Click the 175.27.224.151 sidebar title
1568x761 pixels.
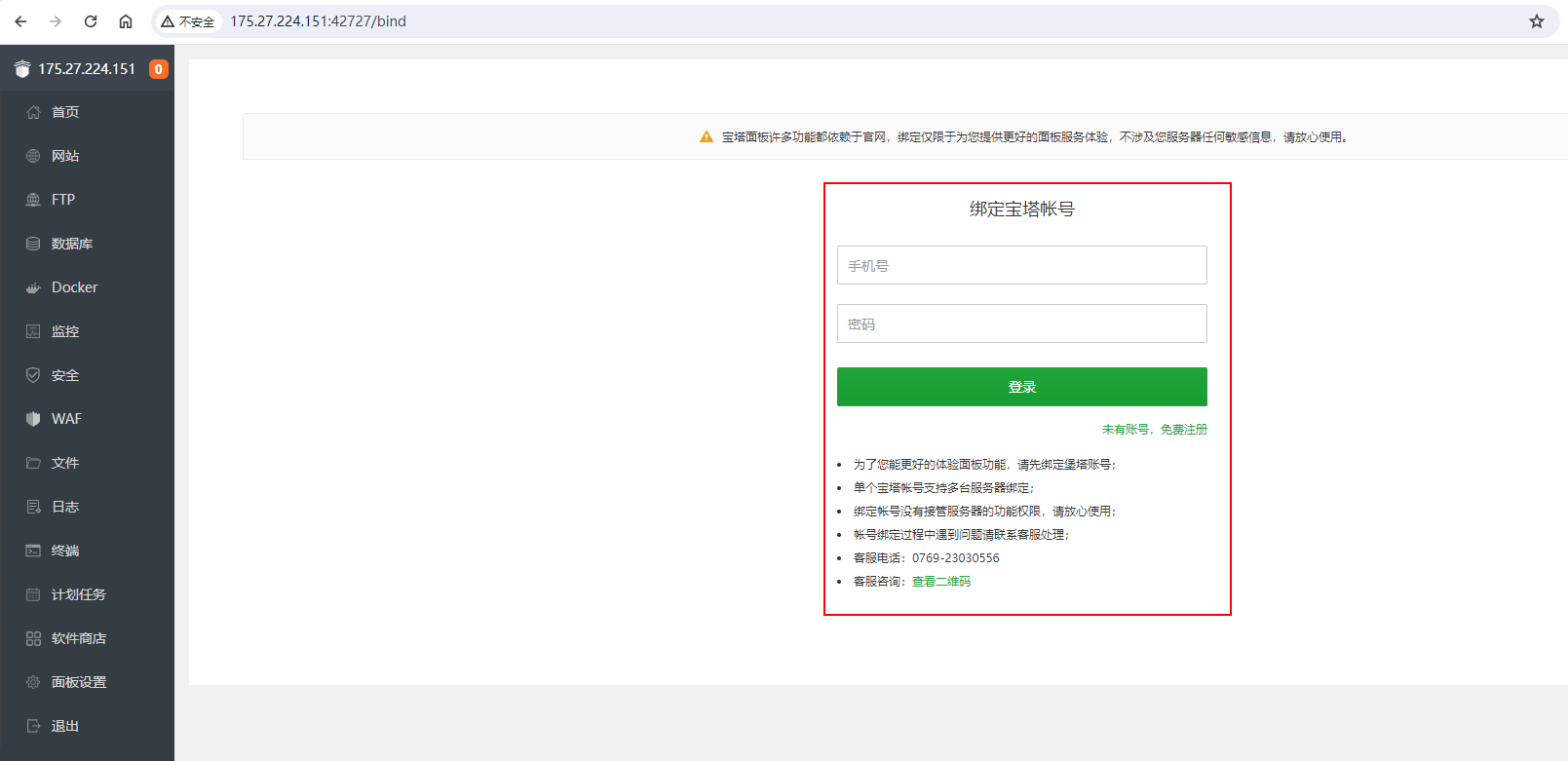coord(87,69)
